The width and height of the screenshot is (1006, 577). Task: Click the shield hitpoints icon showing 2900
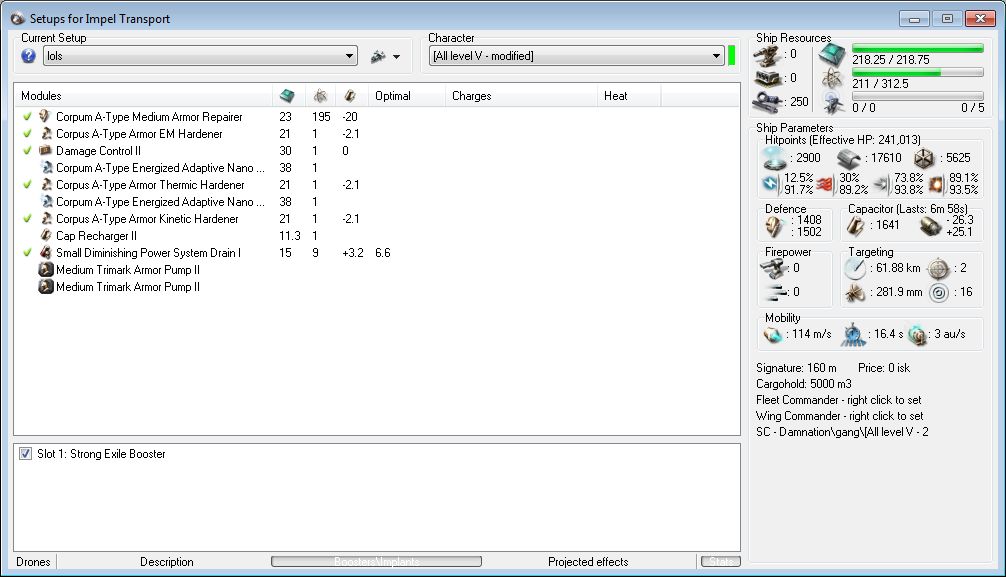coord(774,158)
